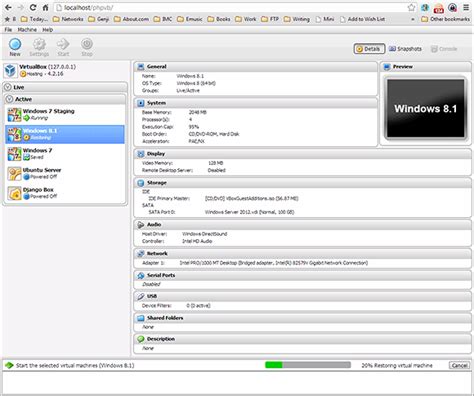
Task: Collapse the USB section header
Action: tap(303, 296)
